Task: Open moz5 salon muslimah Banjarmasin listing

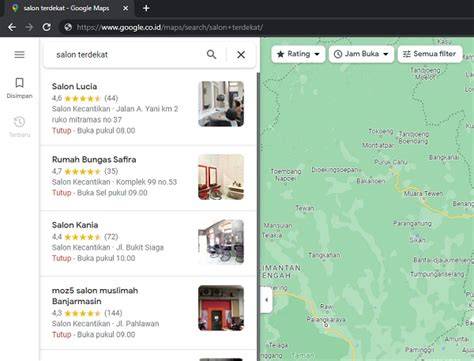Action: click(148, 312)
